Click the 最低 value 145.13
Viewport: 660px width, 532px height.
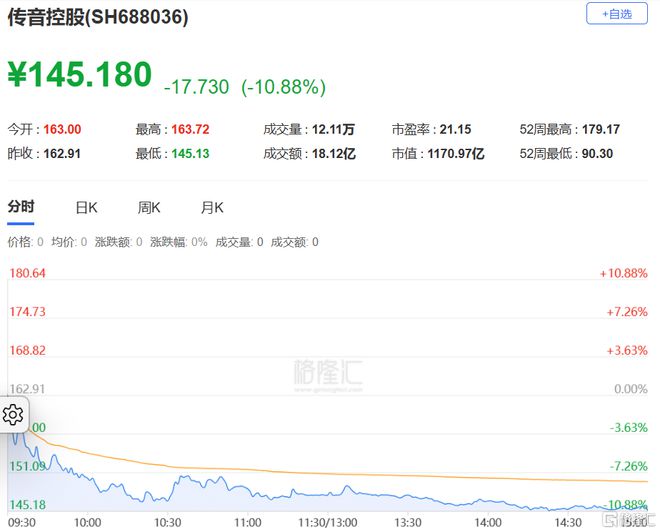[x=190, y=154]
